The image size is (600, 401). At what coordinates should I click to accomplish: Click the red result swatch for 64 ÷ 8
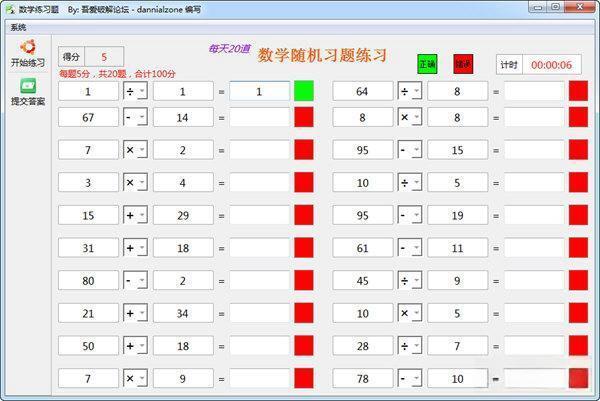tap(578, 91)
